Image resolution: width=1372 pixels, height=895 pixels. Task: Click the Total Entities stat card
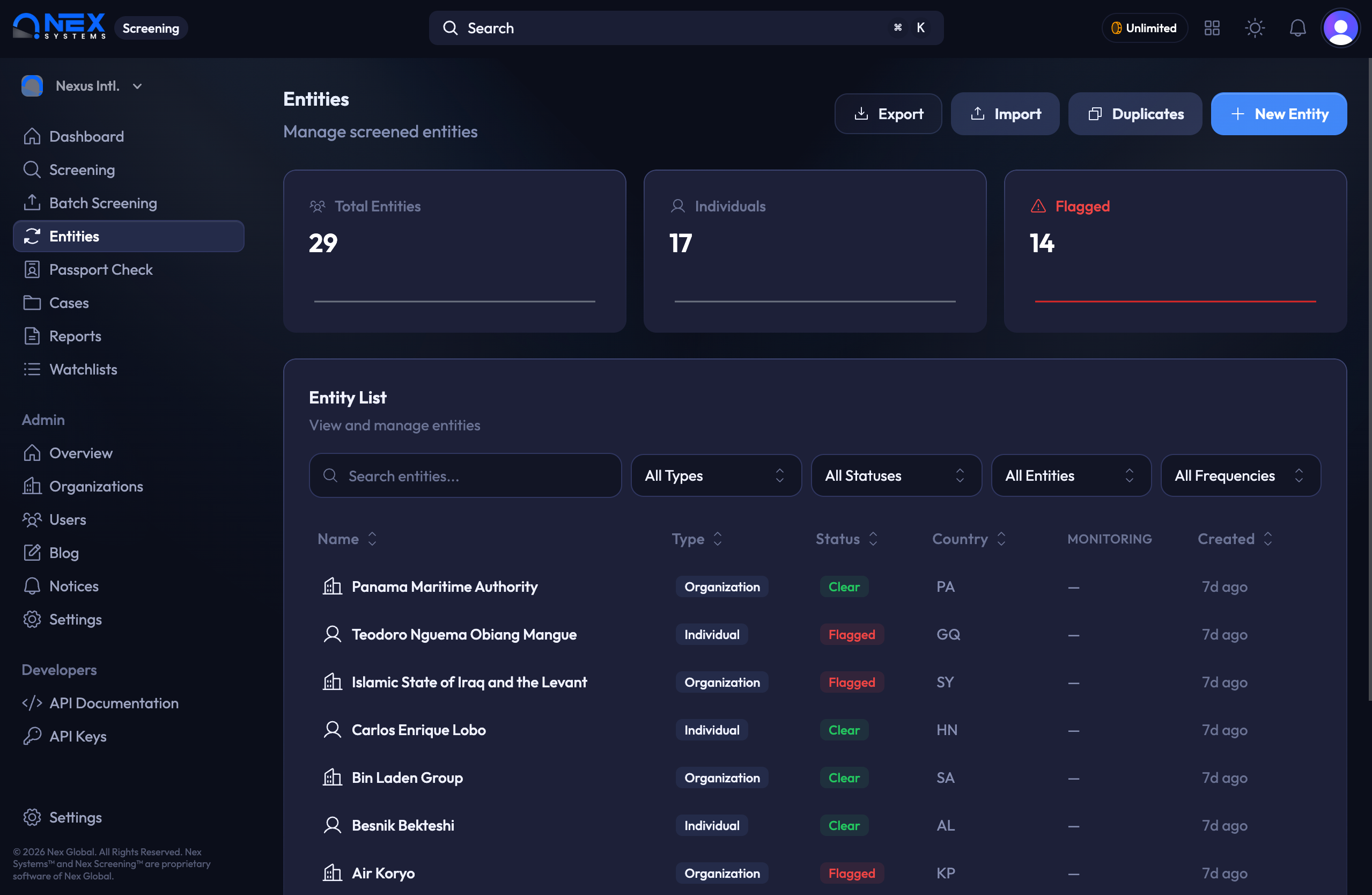click(454, 251)
